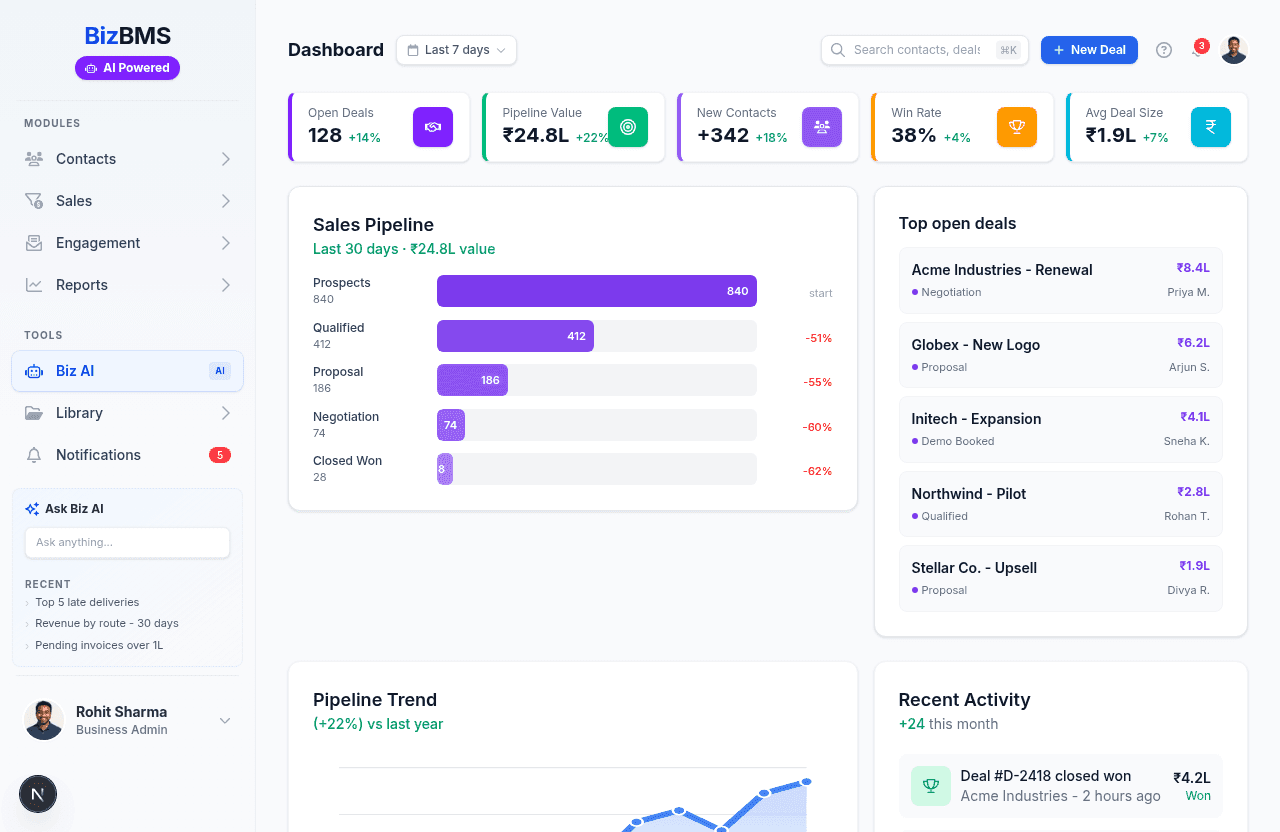Click the Pipeline Value target icon

tap(627, 127)
